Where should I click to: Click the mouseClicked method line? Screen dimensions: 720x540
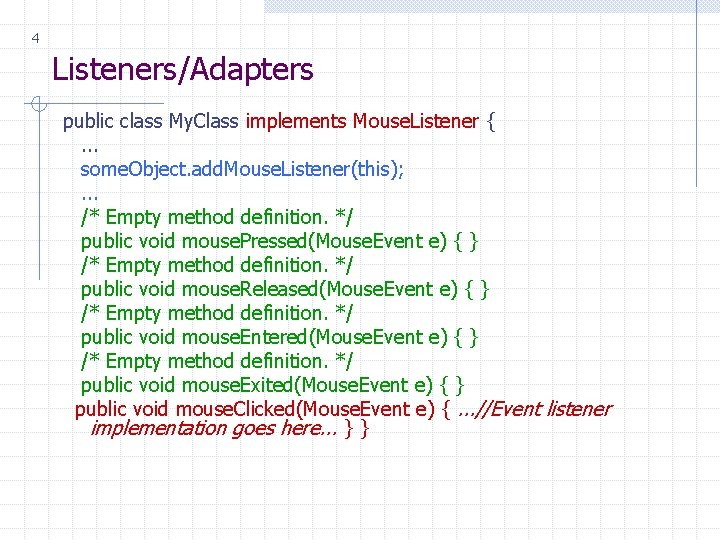tap(344, 409)
